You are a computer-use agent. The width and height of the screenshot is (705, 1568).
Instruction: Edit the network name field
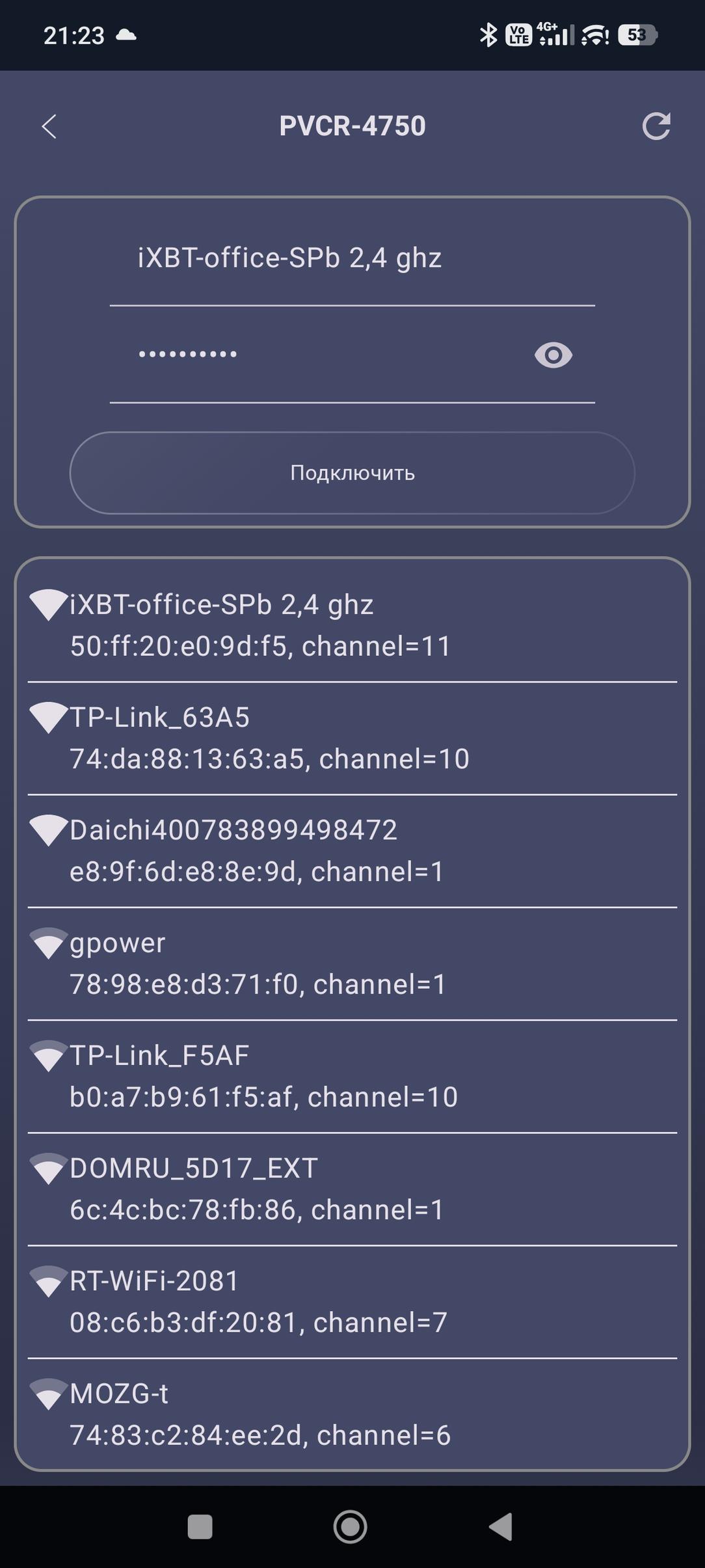coord(352,258)
